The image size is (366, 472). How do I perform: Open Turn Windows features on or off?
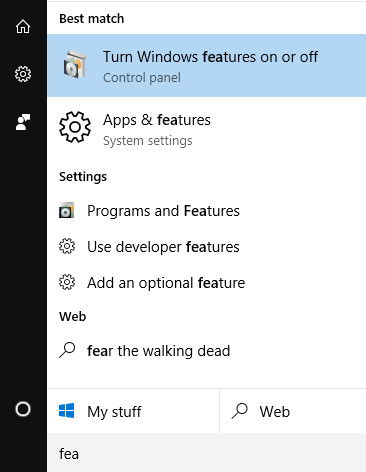point(207,65)
